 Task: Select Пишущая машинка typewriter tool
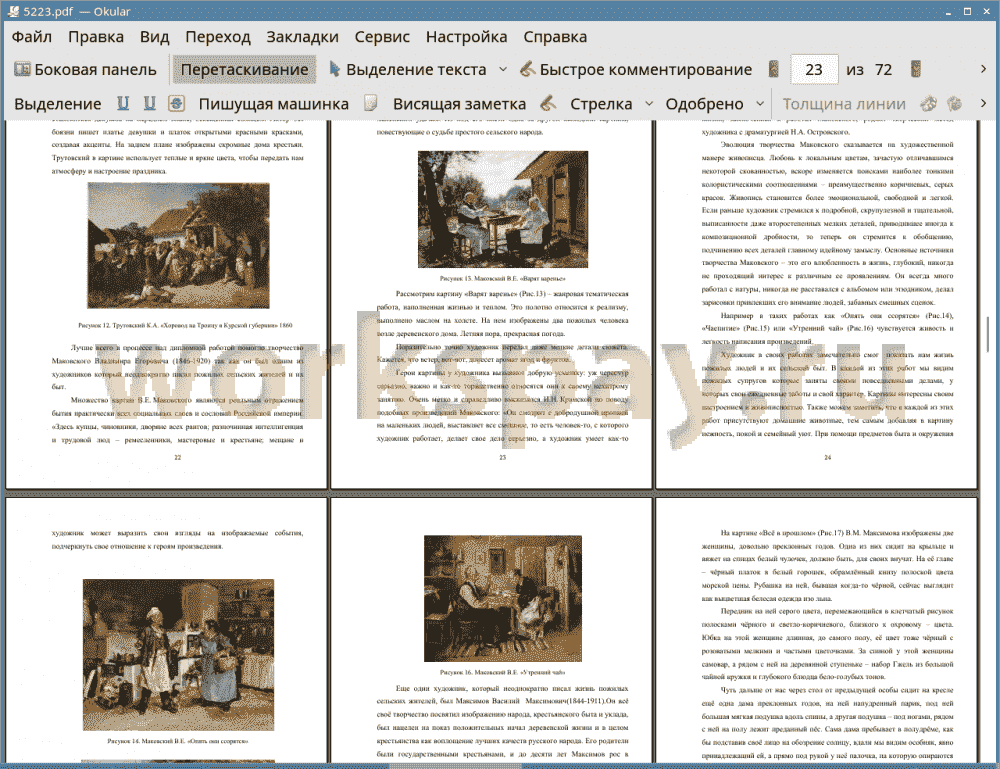tap(274, 104)
